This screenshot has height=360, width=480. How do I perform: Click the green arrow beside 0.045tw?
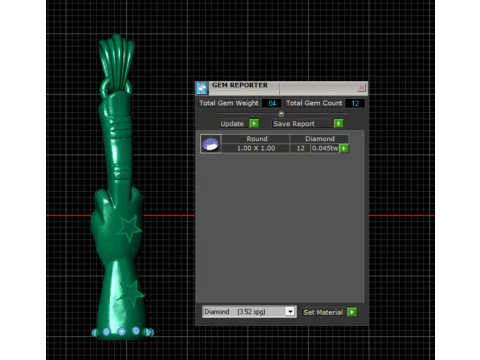coord(344,148)
